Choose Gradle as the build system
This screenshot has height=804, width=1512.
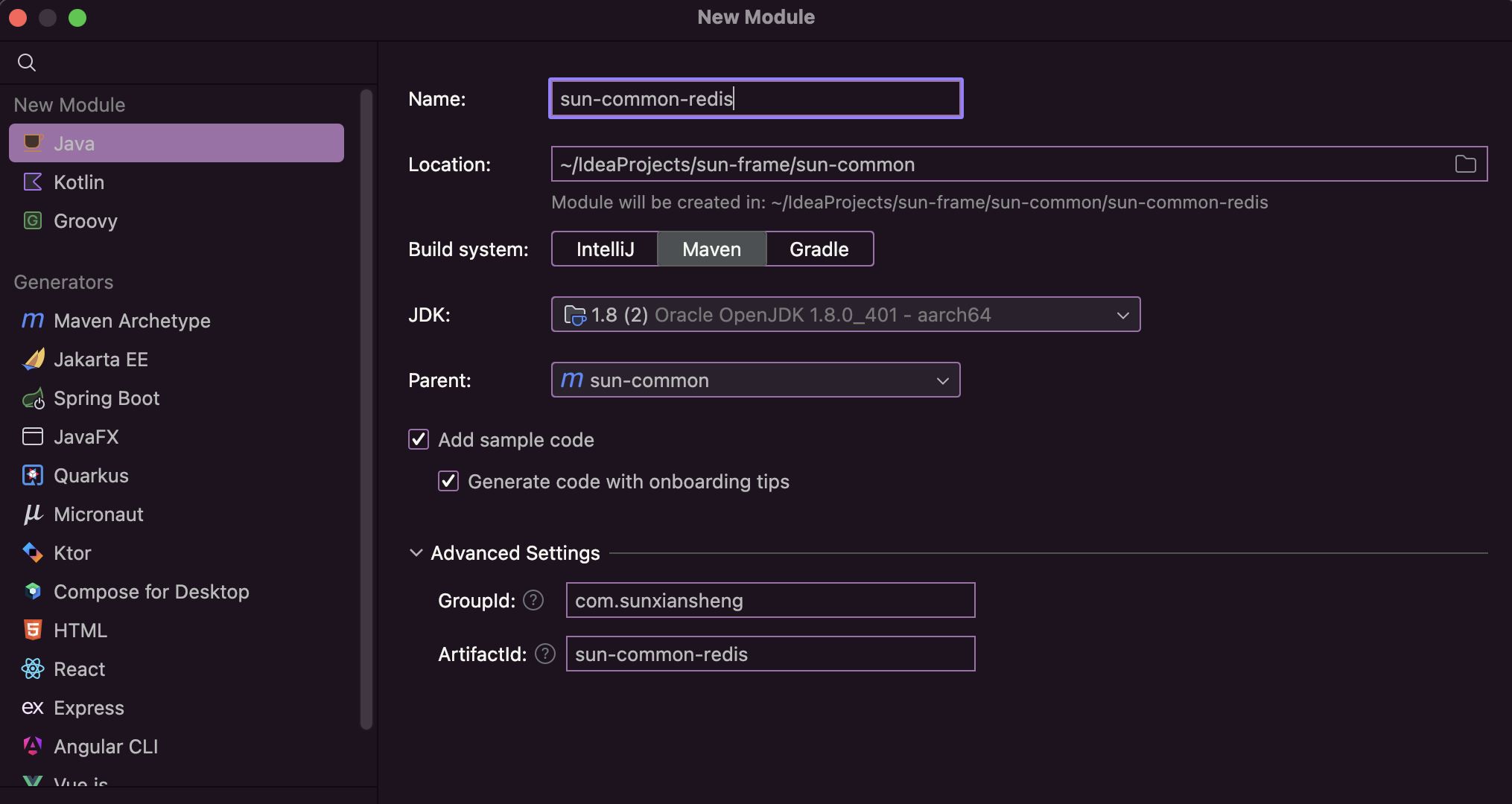[819, 249]
